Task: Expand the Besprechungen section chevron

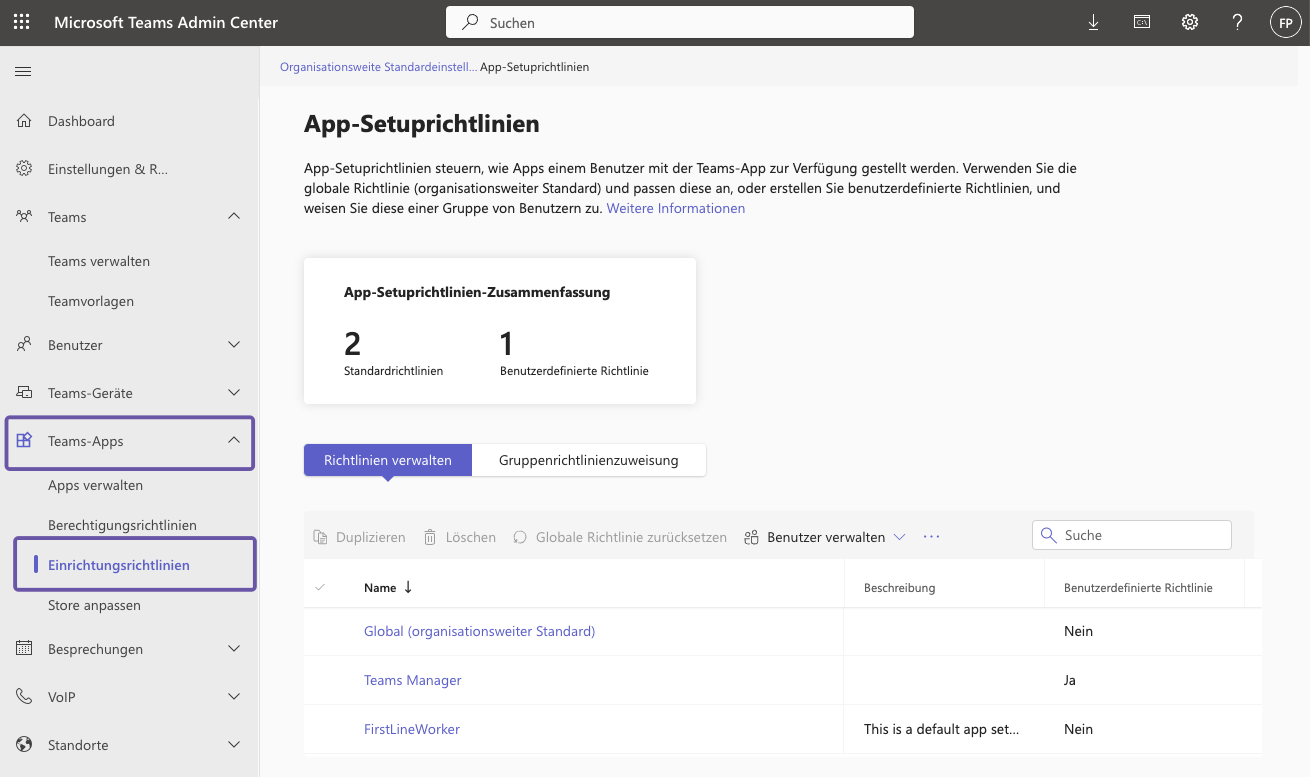Action: click(234, 649)
